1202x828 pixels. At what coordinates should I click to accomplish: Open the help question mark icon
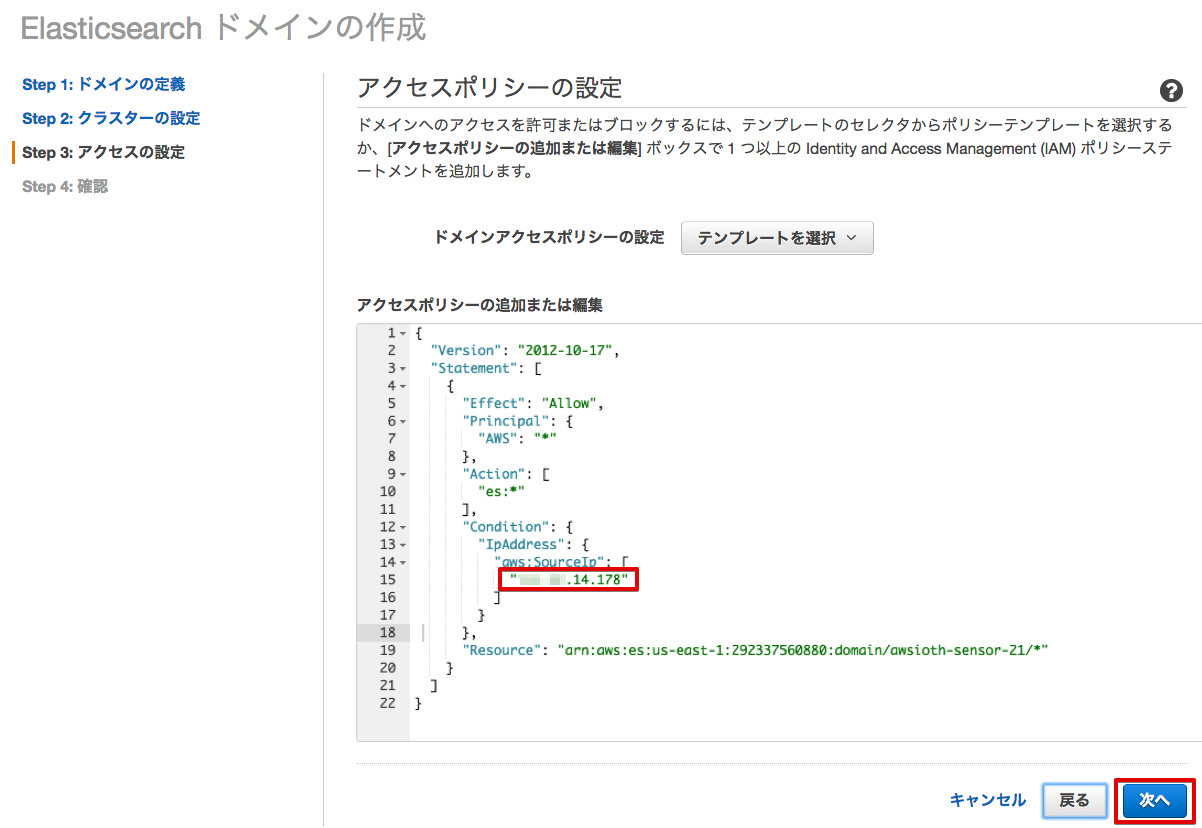[x=1171, y=91]
